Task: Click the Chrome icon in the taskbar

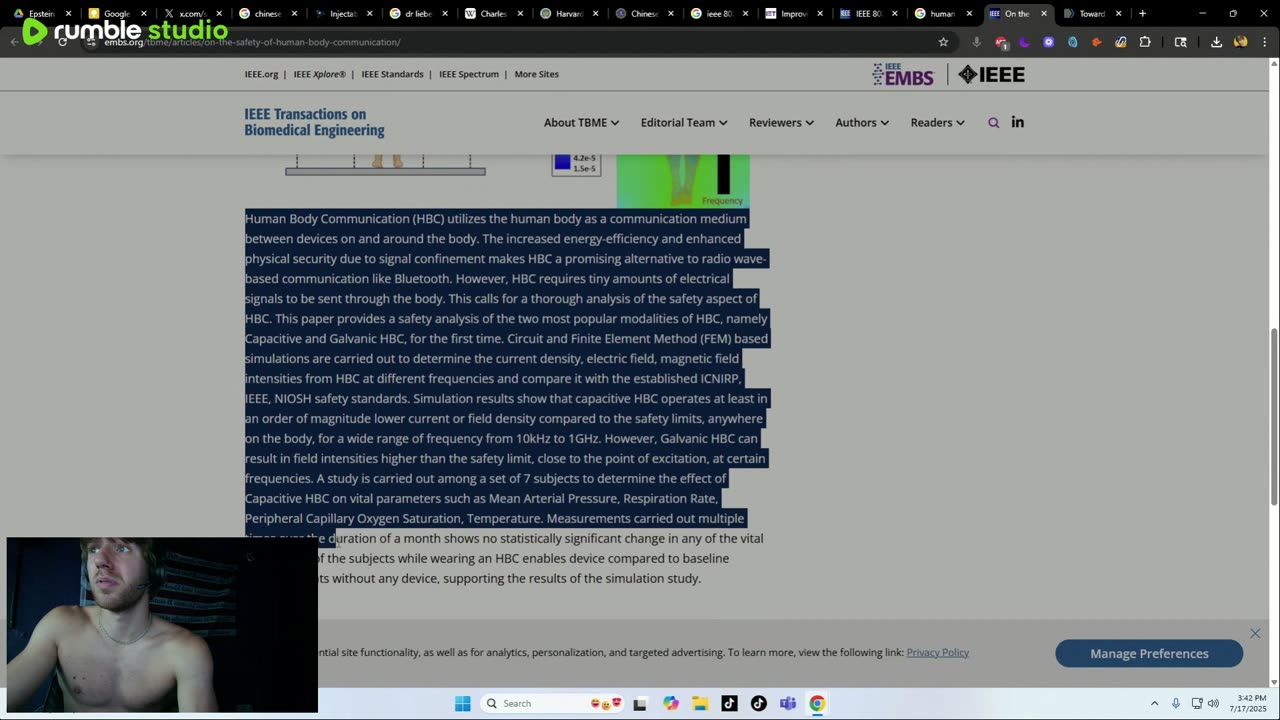Action: click(817, 703)
